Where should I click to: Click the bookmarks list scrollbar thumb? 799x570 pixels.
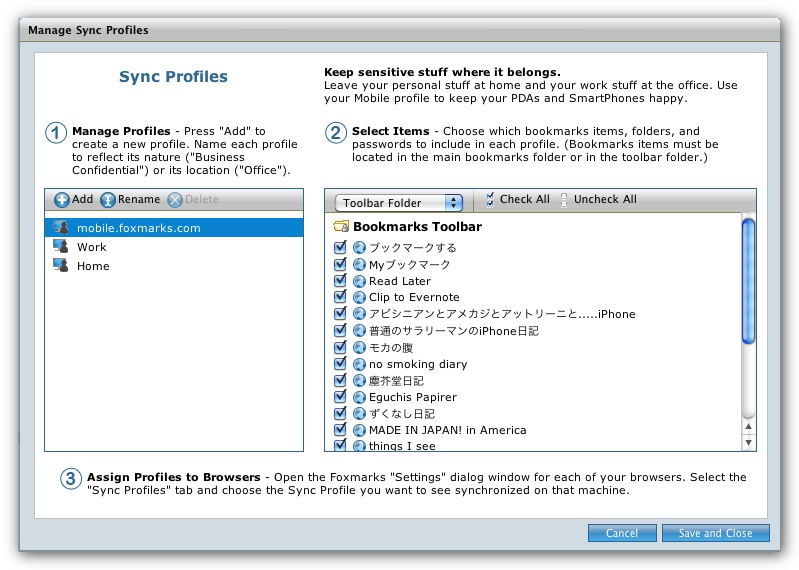(748, 281)
